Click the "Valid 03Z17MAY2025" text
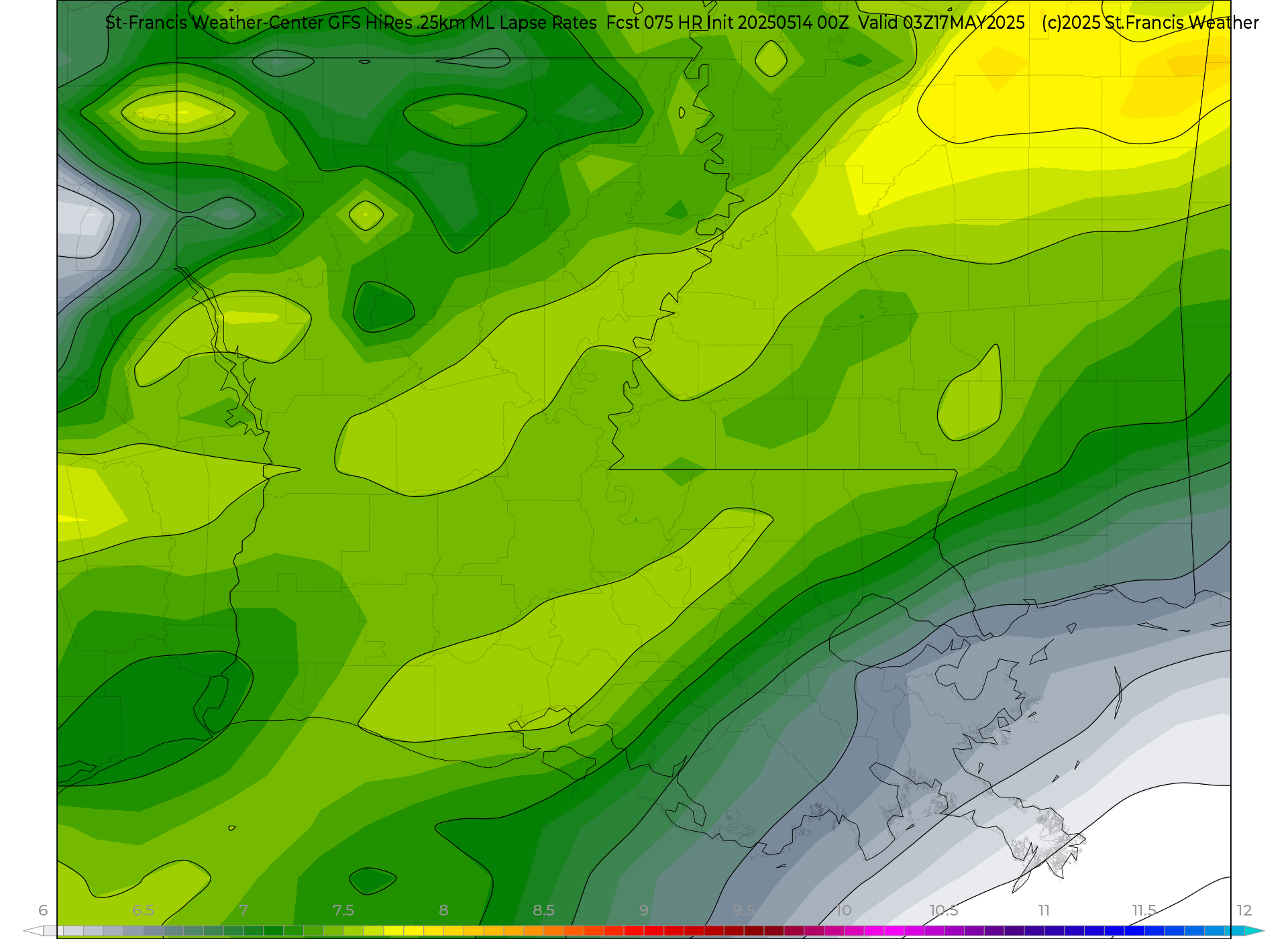The width and height of the screenshot is (1288, 939). pos(942,23)
